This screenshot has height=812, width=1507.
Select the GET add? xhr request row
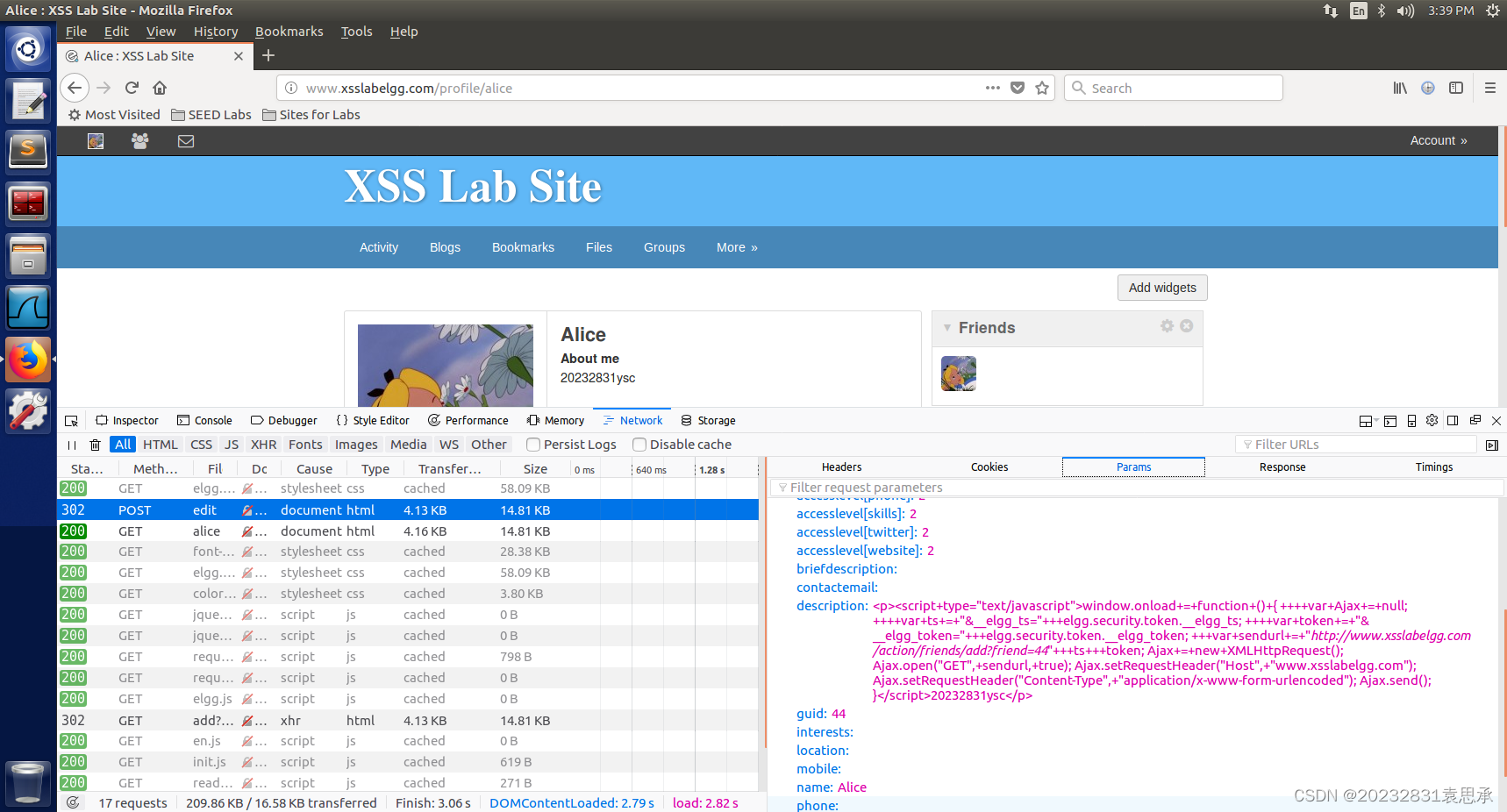pyautogui.click(x=408, y=721)
